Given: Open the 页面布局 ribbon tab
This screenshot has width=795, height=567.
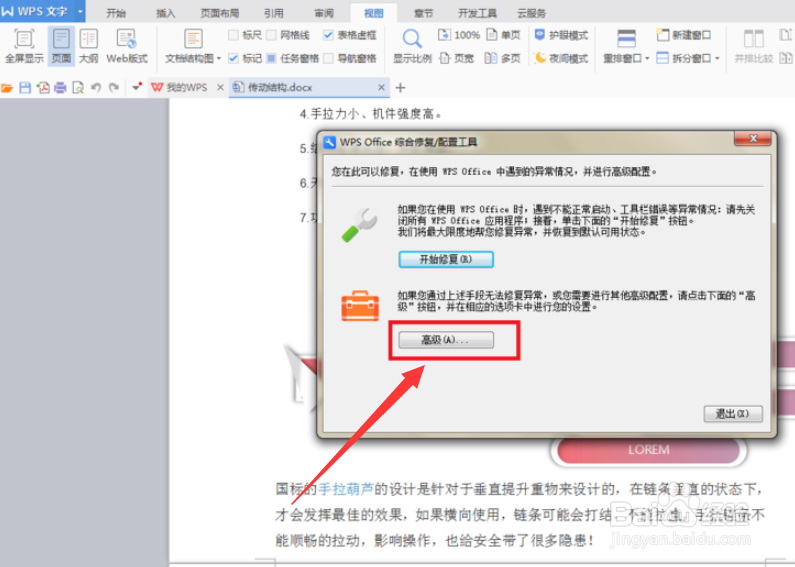Looking at the screenshot, I should click(220, 13).
